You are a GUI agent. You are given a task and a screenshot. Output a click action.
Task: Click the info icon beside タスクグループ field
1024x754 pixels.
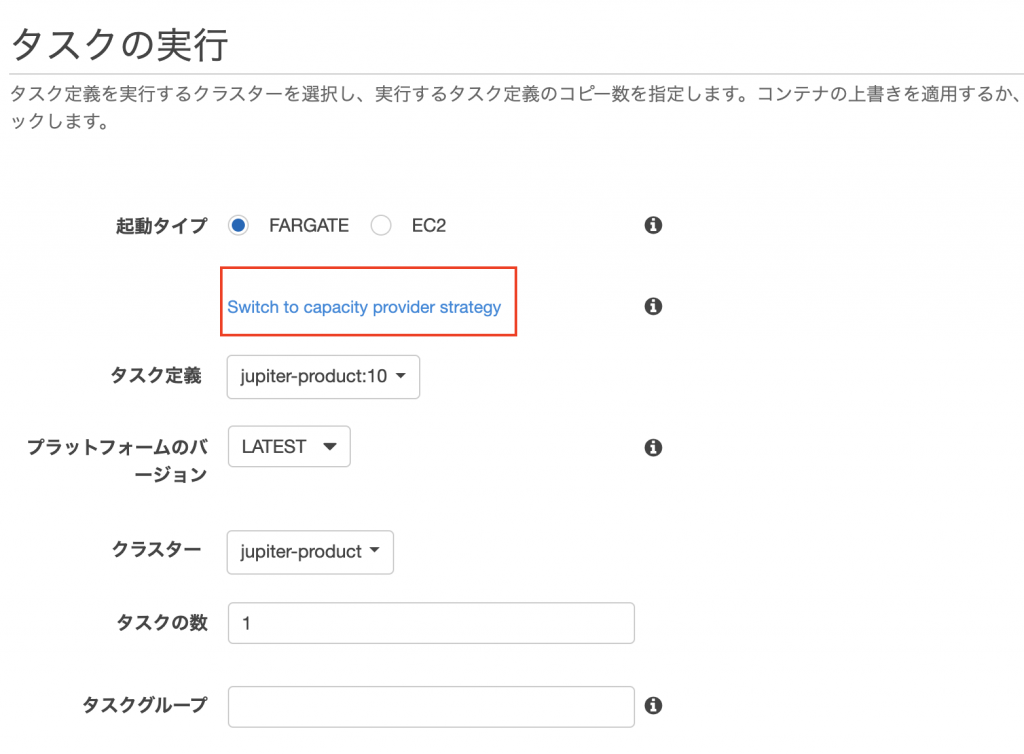(x=653, y=706)
